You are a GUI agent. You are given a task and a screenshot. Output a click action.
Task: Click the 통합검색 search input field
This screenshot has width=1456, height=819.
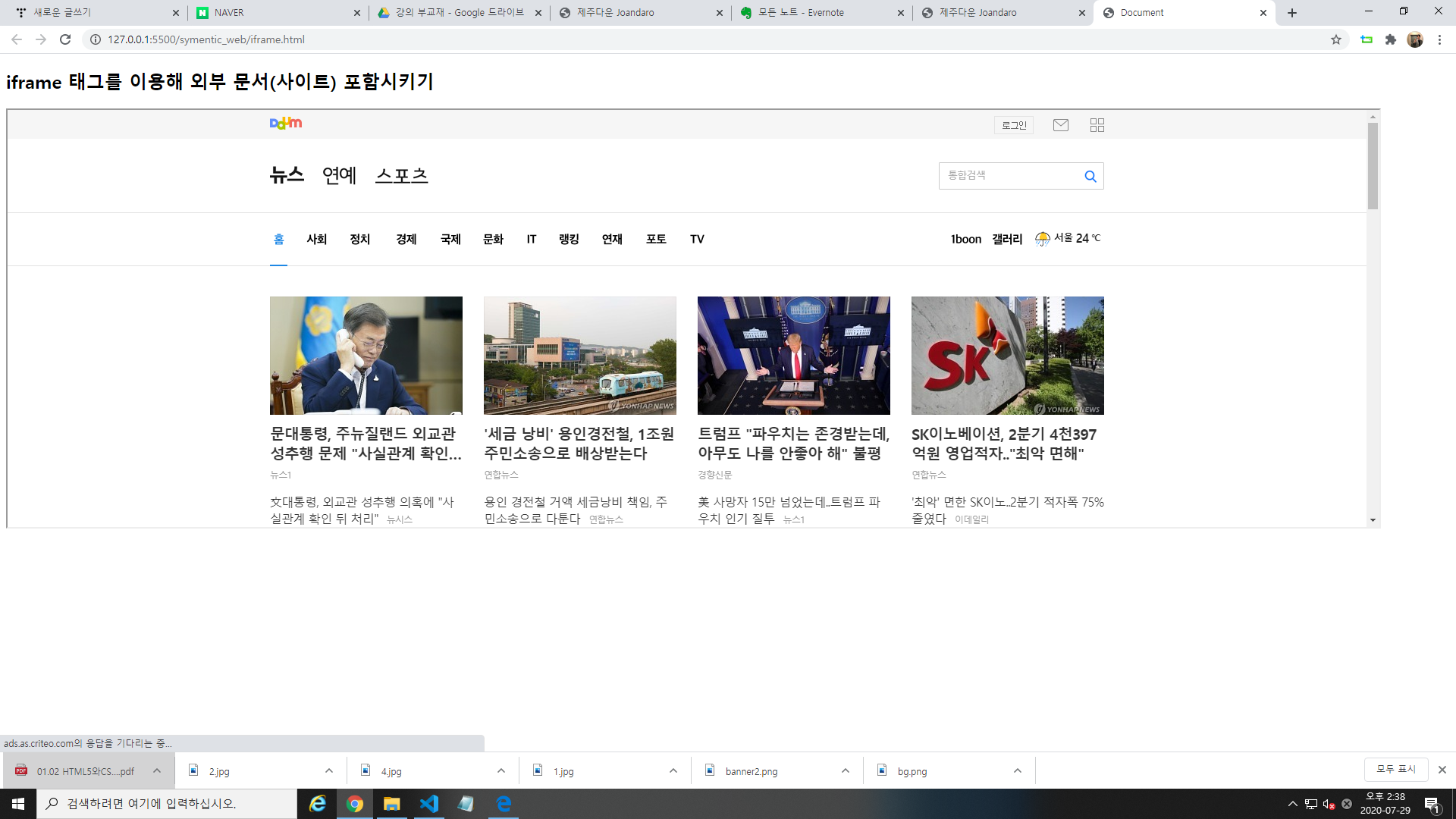[1009, 176]
